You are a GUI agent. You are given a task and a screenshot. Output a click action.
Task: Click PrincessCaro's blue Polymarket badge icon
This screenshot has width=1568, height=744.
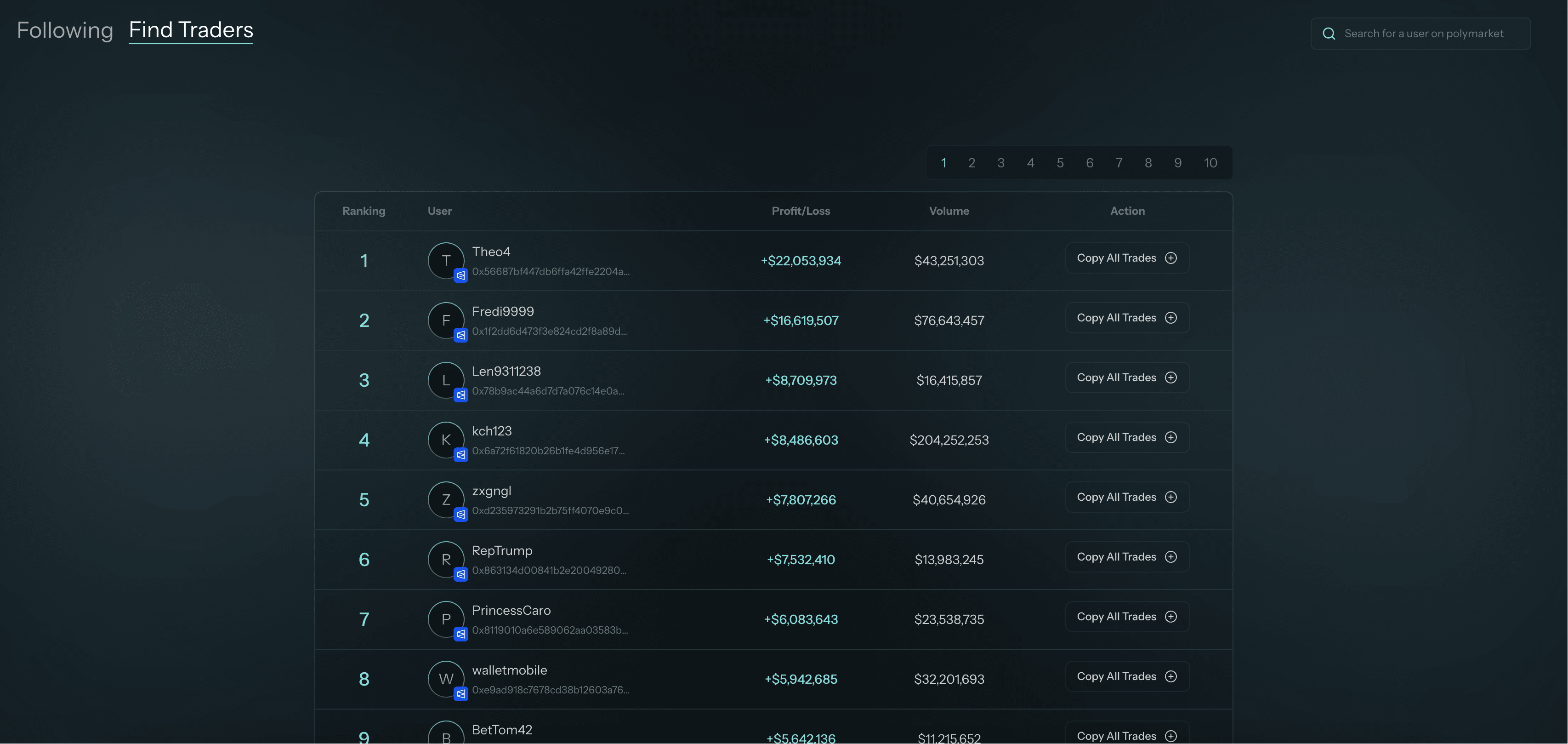461,635
